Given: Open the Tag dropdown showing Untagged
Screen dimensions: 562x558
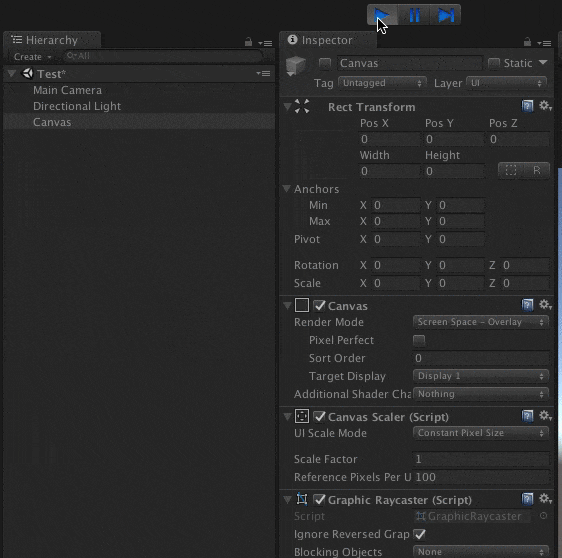Looking at the screenshot, I should click(382, 83).
